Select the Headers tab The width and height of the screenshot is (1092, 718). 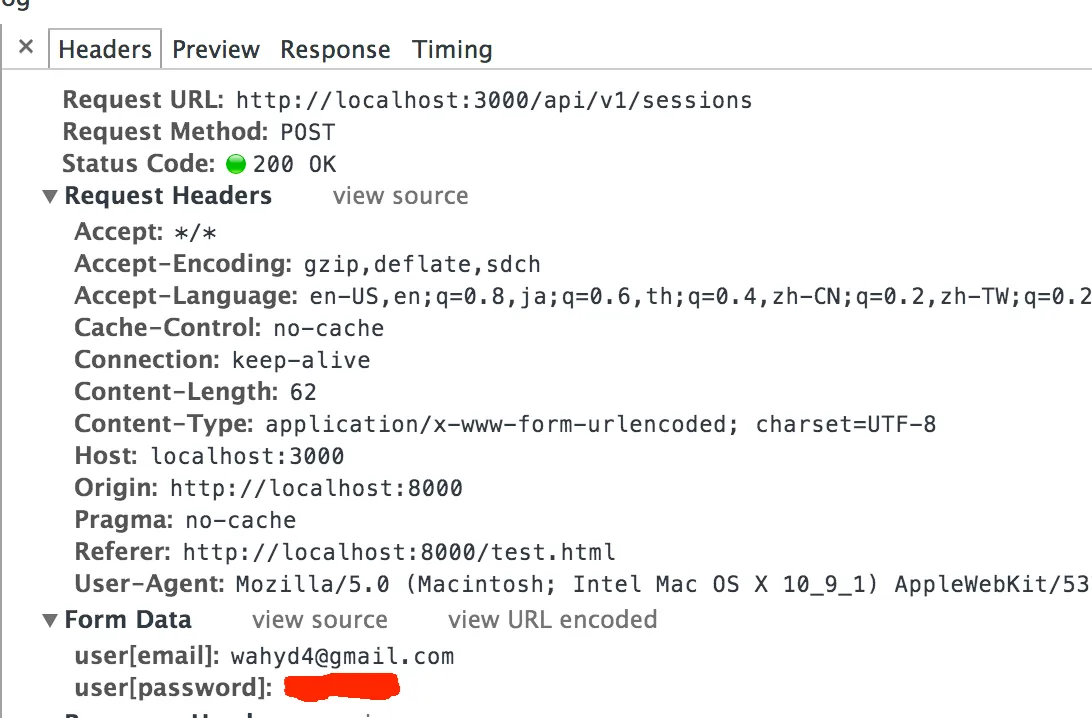[x=105, y=49]
